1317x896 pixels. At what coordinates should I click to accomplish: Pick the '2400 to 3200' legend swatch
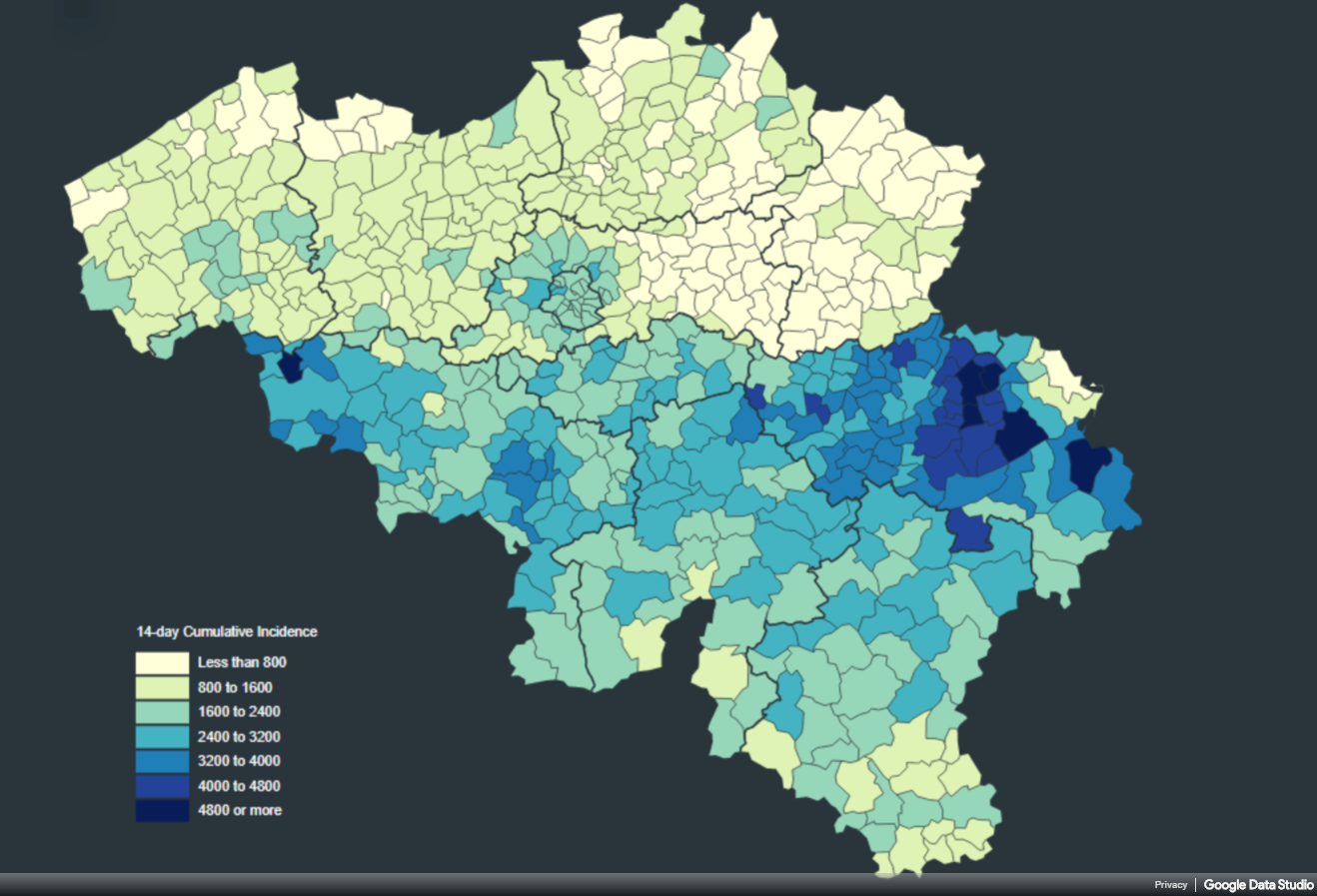tap(162, 737)
